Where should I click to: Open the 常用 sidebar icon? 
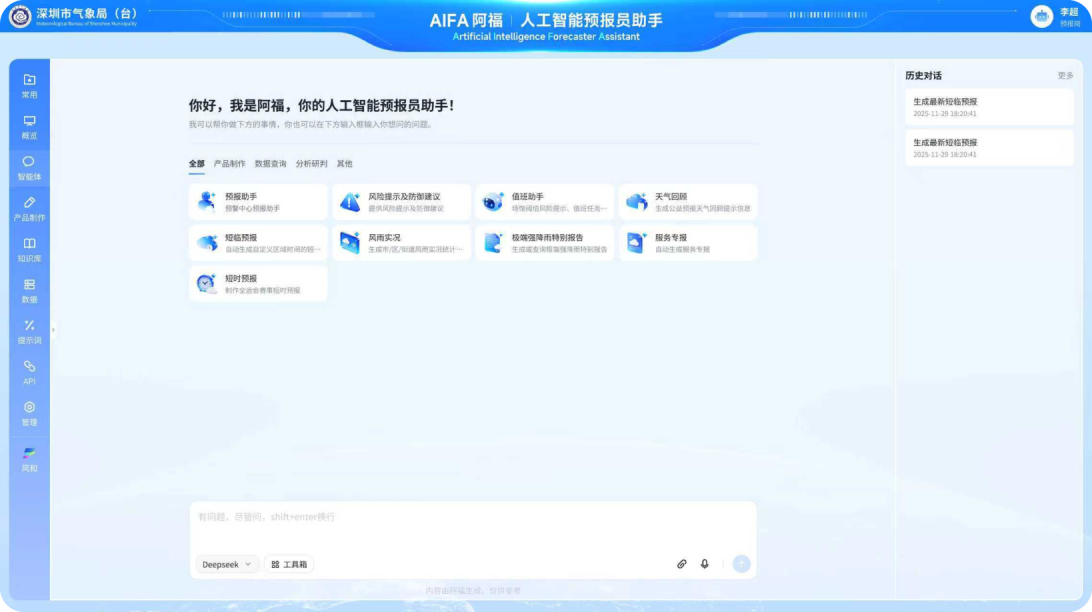coord(29,80)
